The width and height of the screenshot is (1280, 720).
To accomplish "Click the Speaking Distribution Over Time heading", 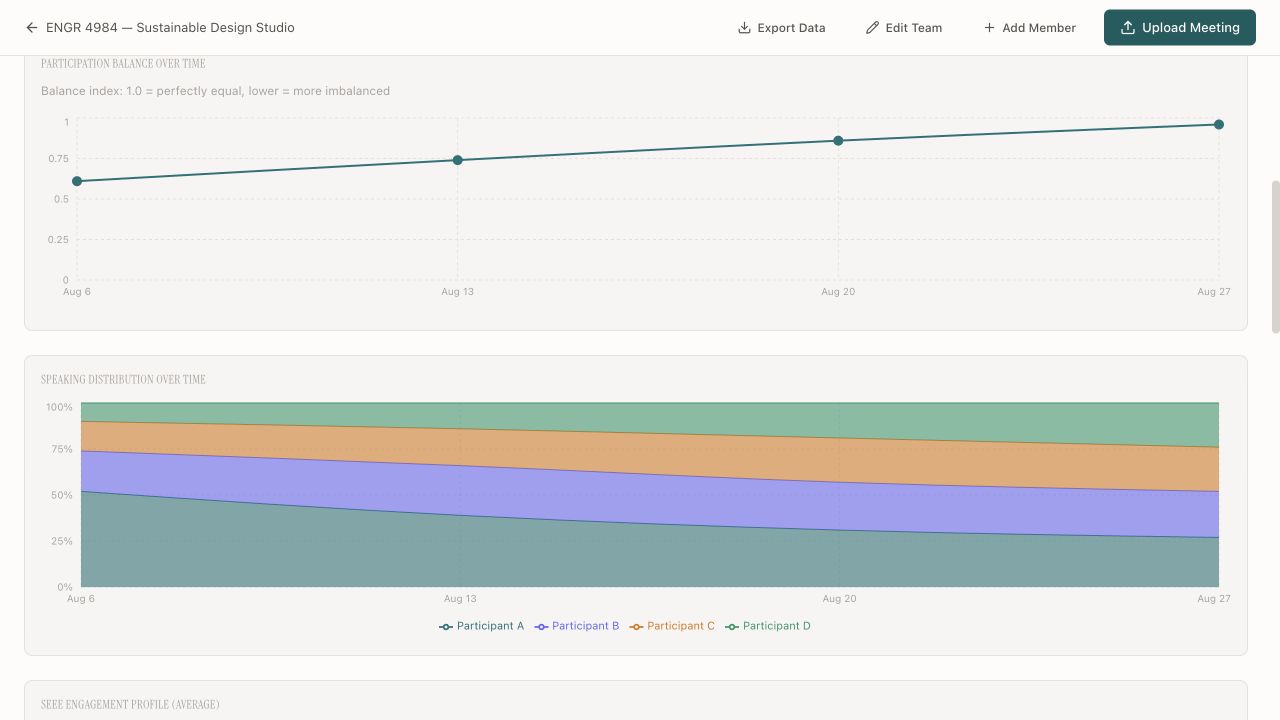I will pyautogui.click(x=123, y=380).
